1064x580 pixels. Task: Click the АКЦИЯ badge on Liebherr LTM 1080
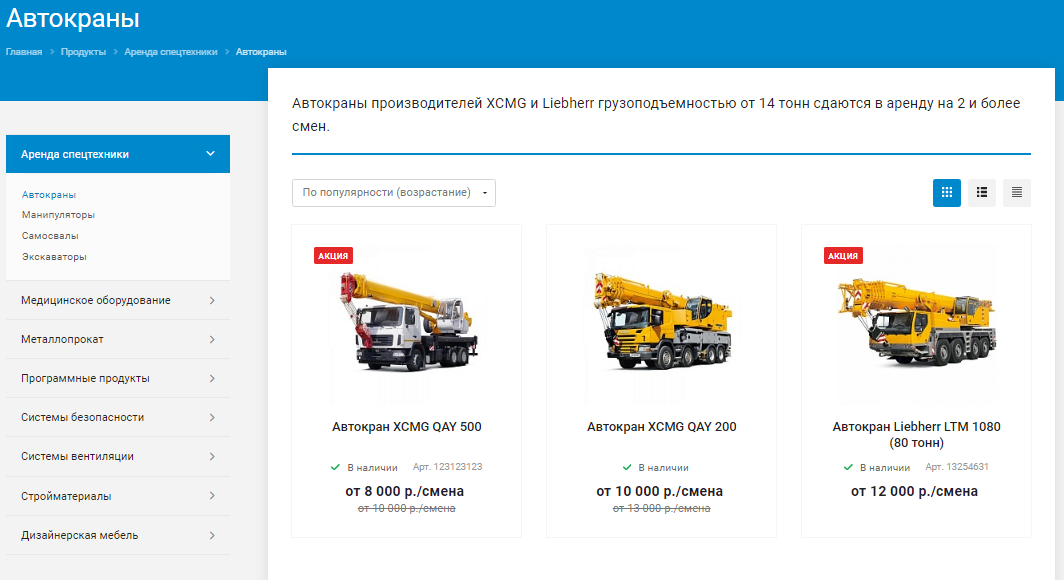(843, 256)
